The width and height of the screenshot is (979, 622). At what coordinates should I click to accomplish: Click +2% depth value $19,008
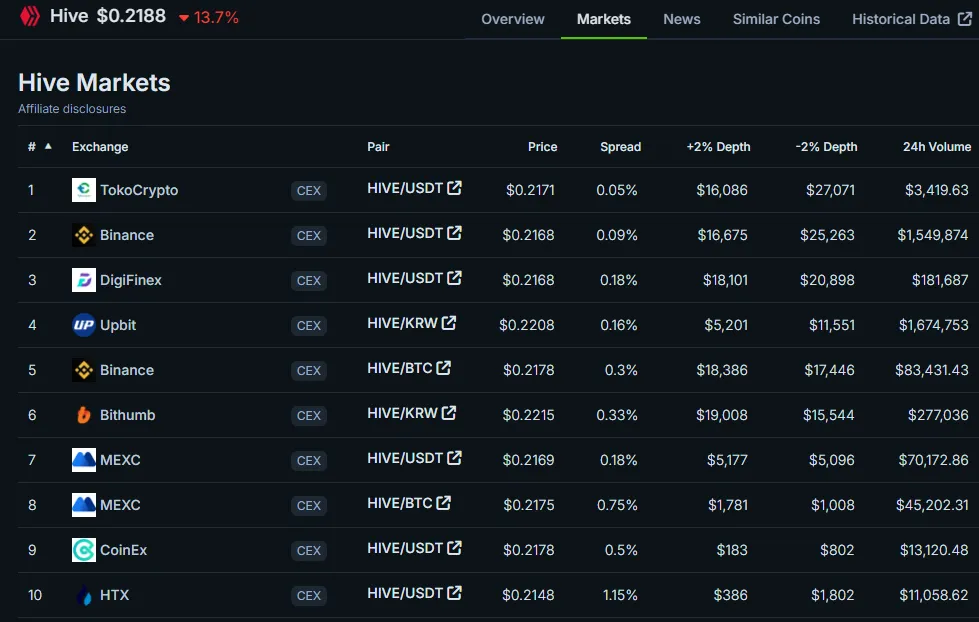722,415
